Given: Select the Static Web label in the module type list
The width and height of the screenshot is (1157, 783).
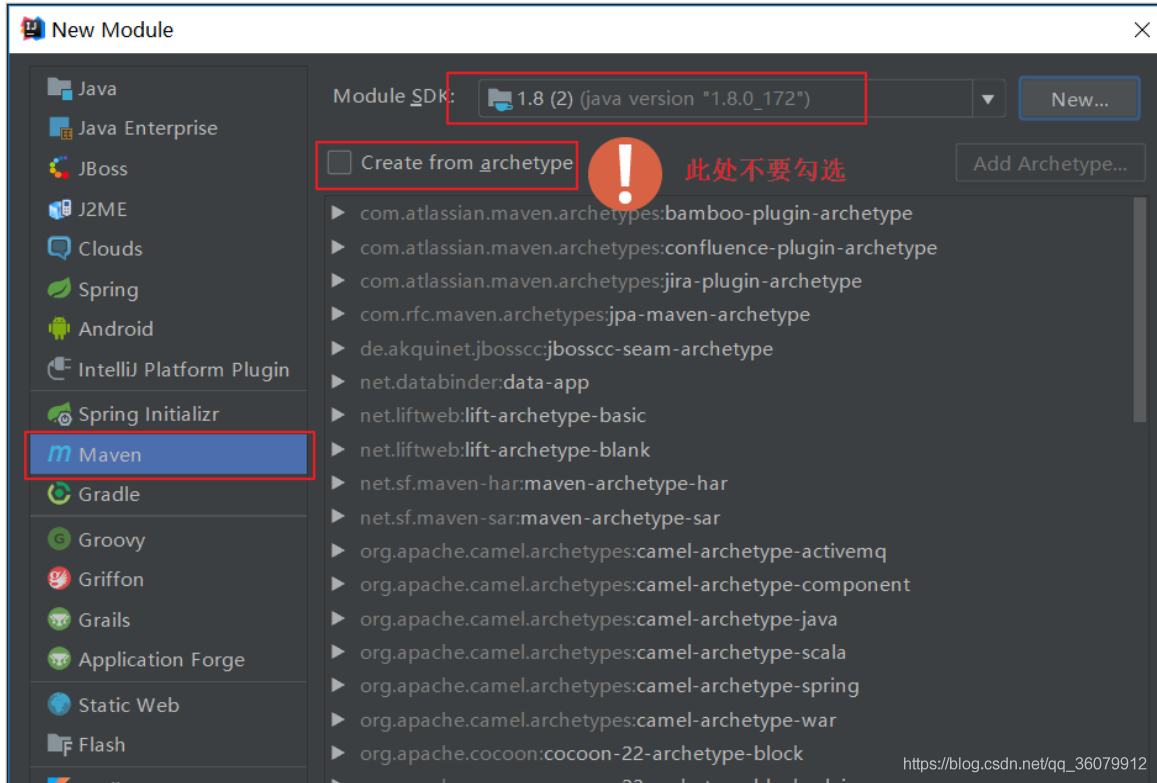Looking at the screenshot, I should pos(128,705).
